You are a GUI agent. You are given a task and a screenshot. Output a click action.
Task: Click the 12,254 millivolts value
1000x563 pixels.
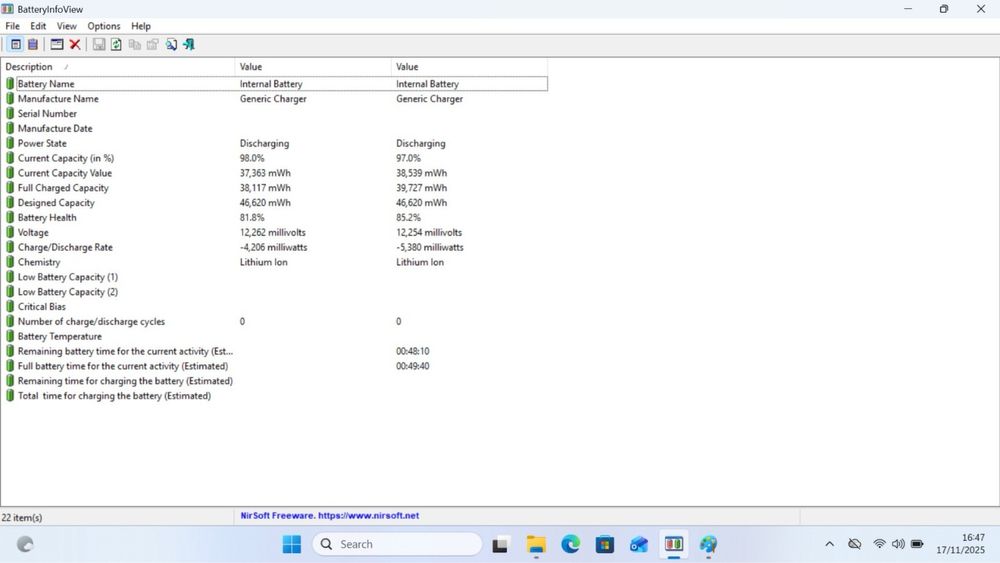click(x=429, y=233)
